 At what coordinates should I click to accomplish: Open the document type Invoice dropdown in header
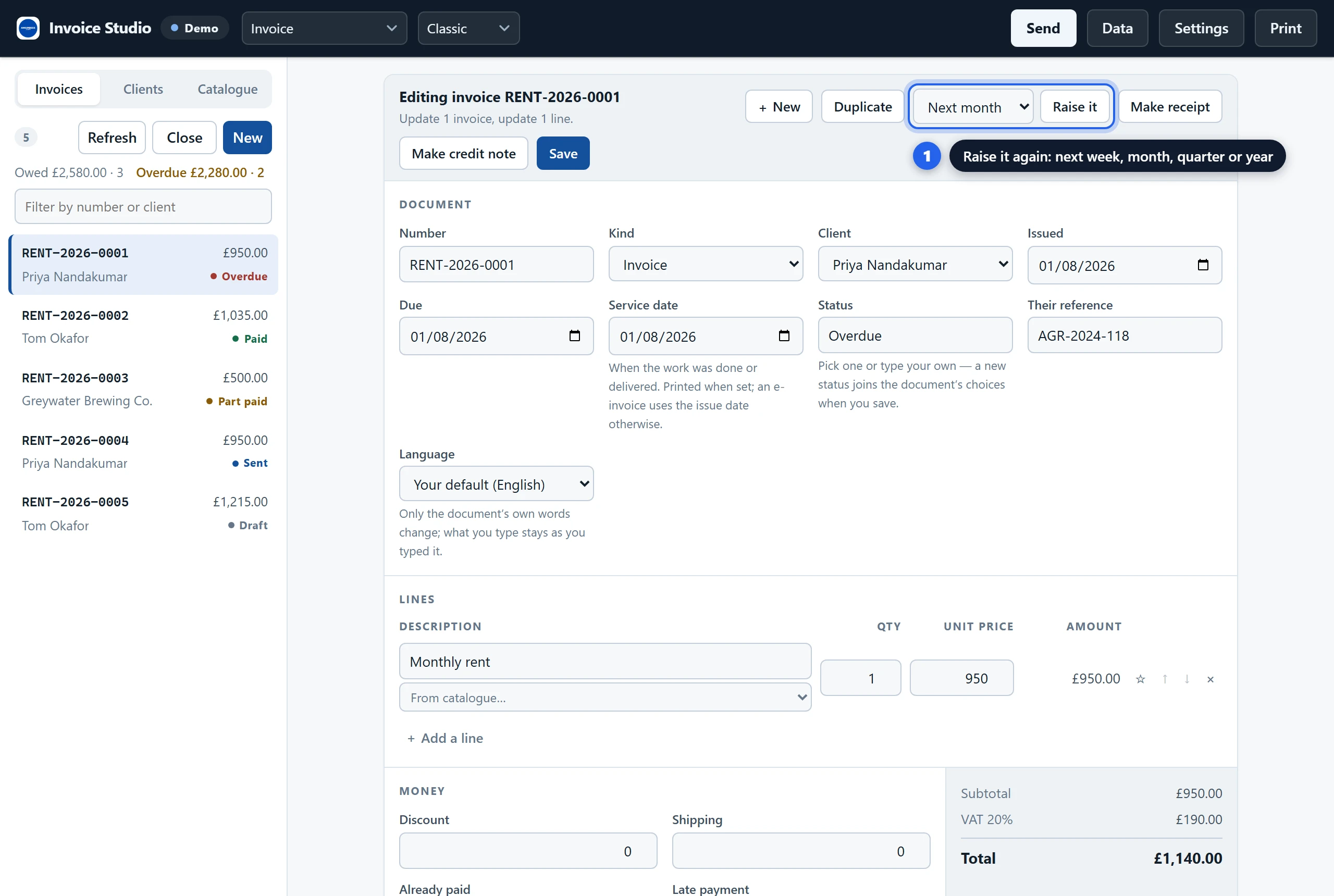pyautogui.click(x=324, y=28)
